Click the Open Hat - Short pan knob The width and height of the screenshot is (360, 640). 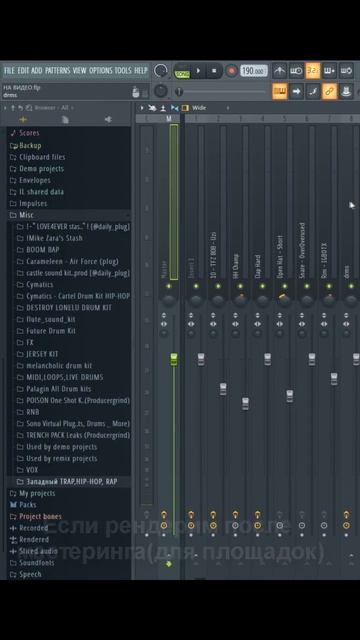284,300
